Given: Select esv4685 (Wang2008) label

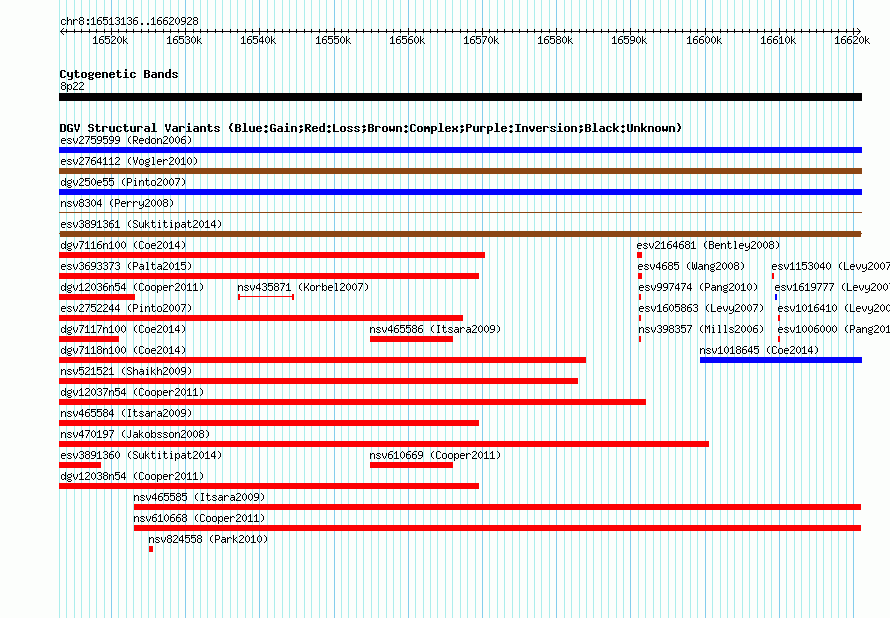Looking at the screenshot, I should 691,266.
